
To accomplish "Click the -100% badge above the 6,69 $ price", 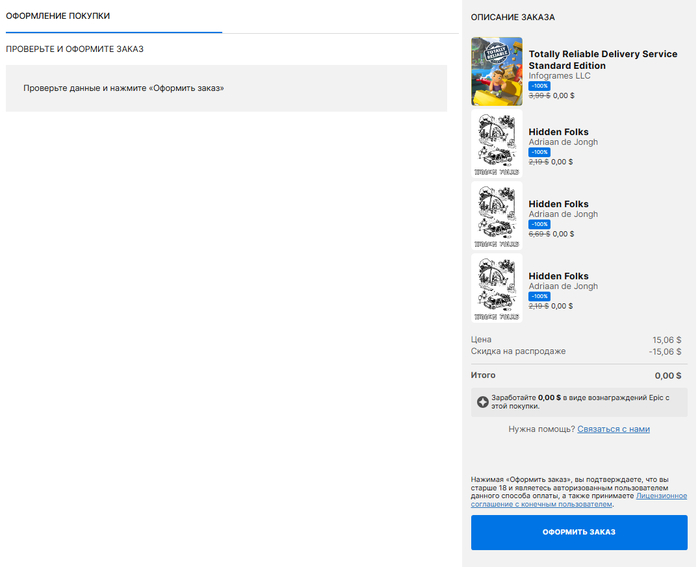I will click(539, 224).
